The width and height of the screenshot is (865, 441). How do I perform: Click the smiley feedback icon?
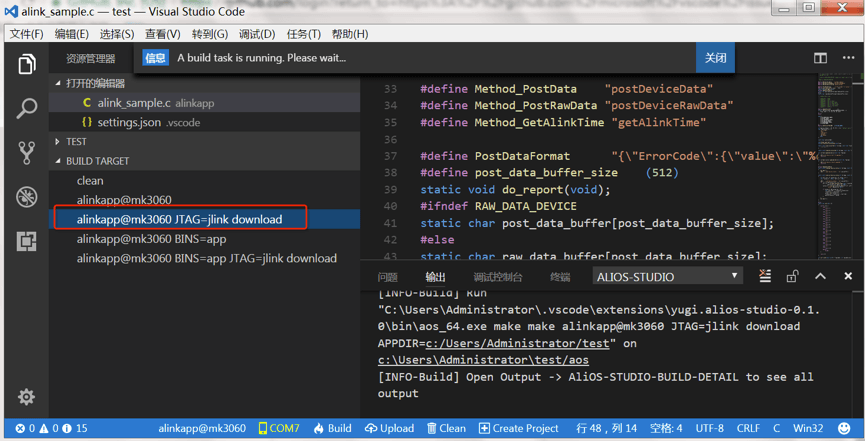click(844, 428)
